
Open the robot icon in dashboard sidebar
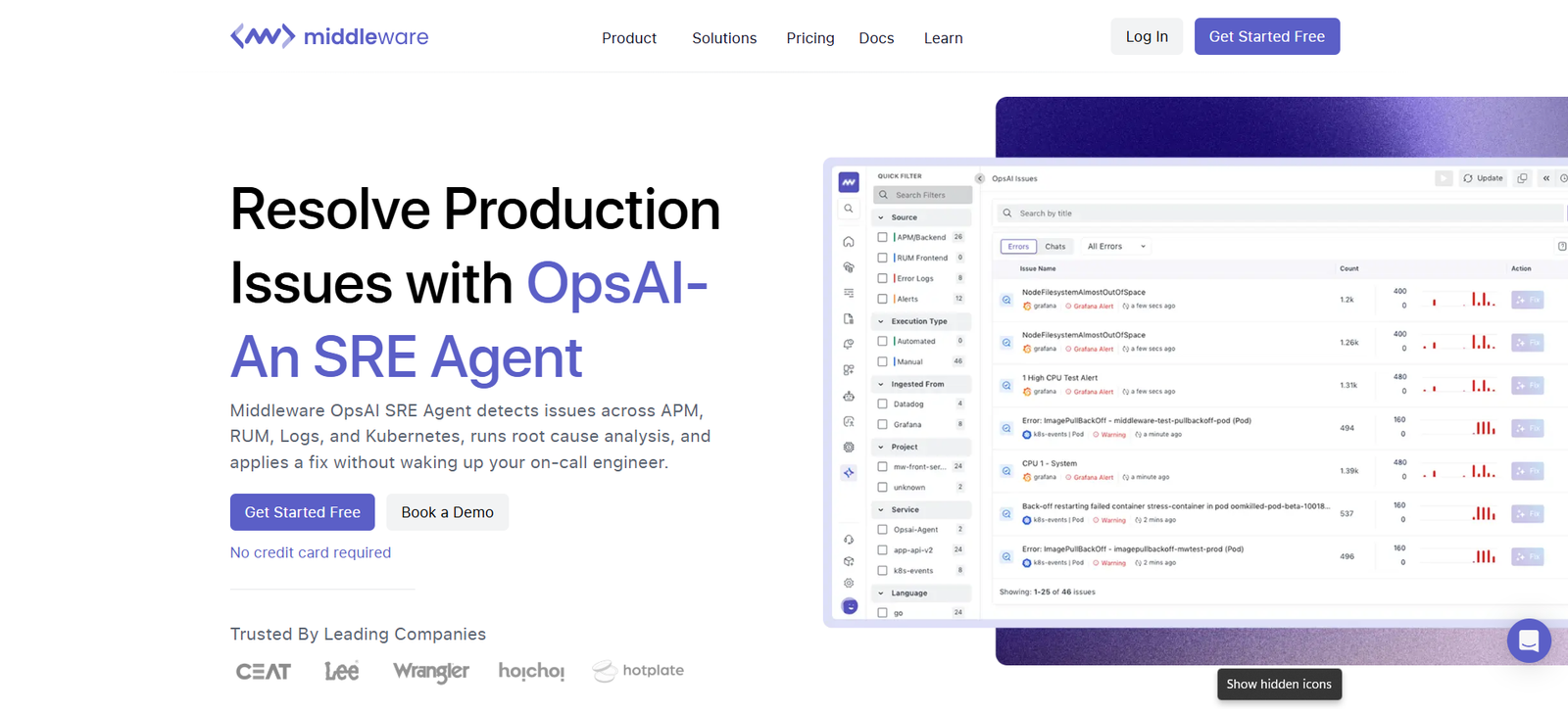[x=849, y=397]
